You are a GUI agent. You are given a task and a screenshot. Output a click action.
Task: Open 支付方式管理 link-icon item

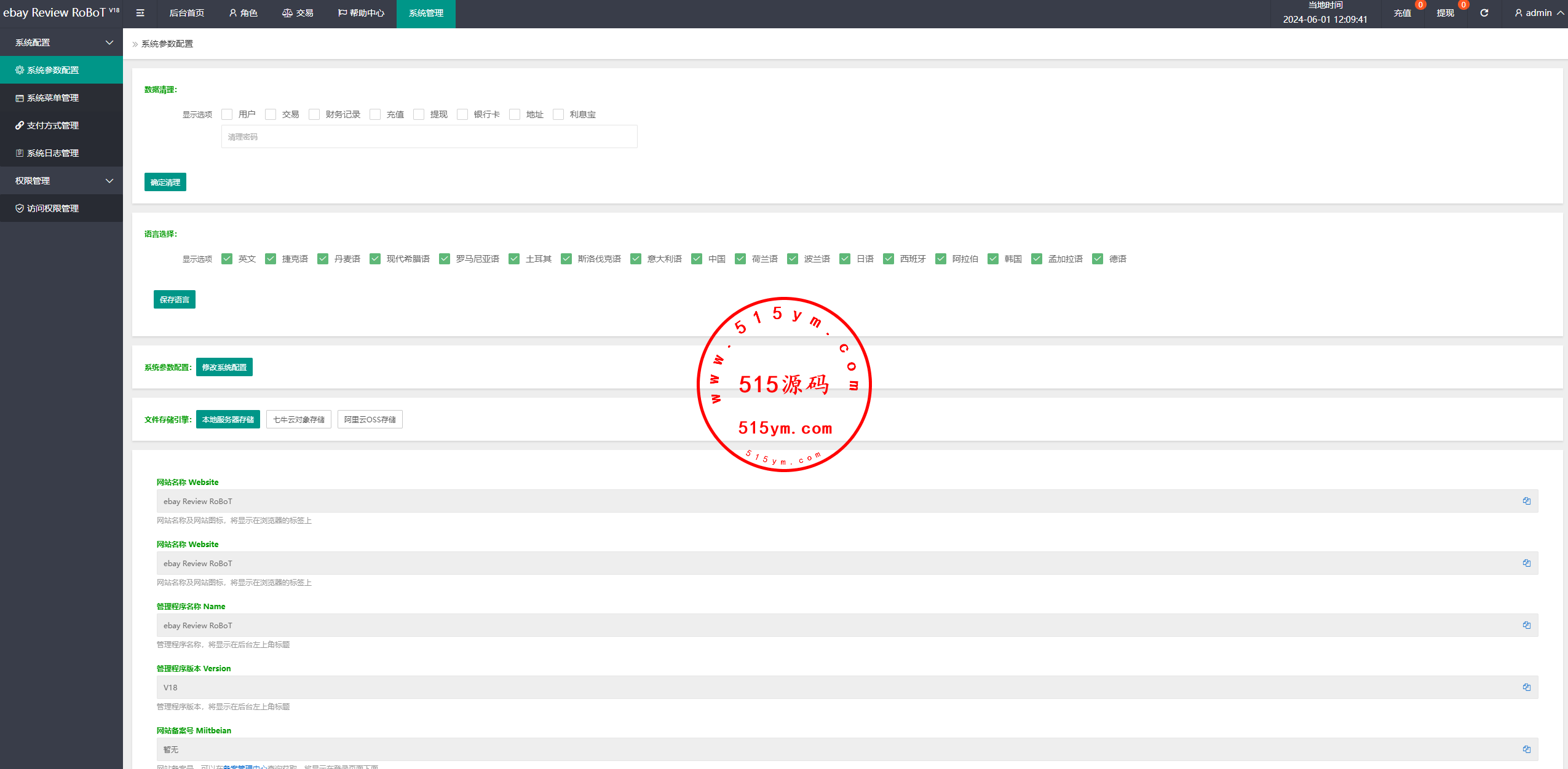click(53, 125)
